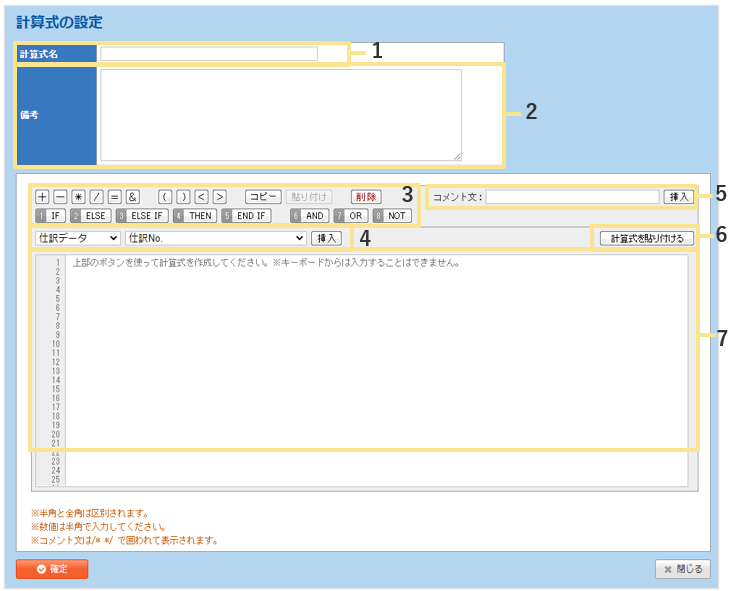Click the 計算式を貼り付ける button
This screenshot has width=730, height=591.
click(647, 238)
